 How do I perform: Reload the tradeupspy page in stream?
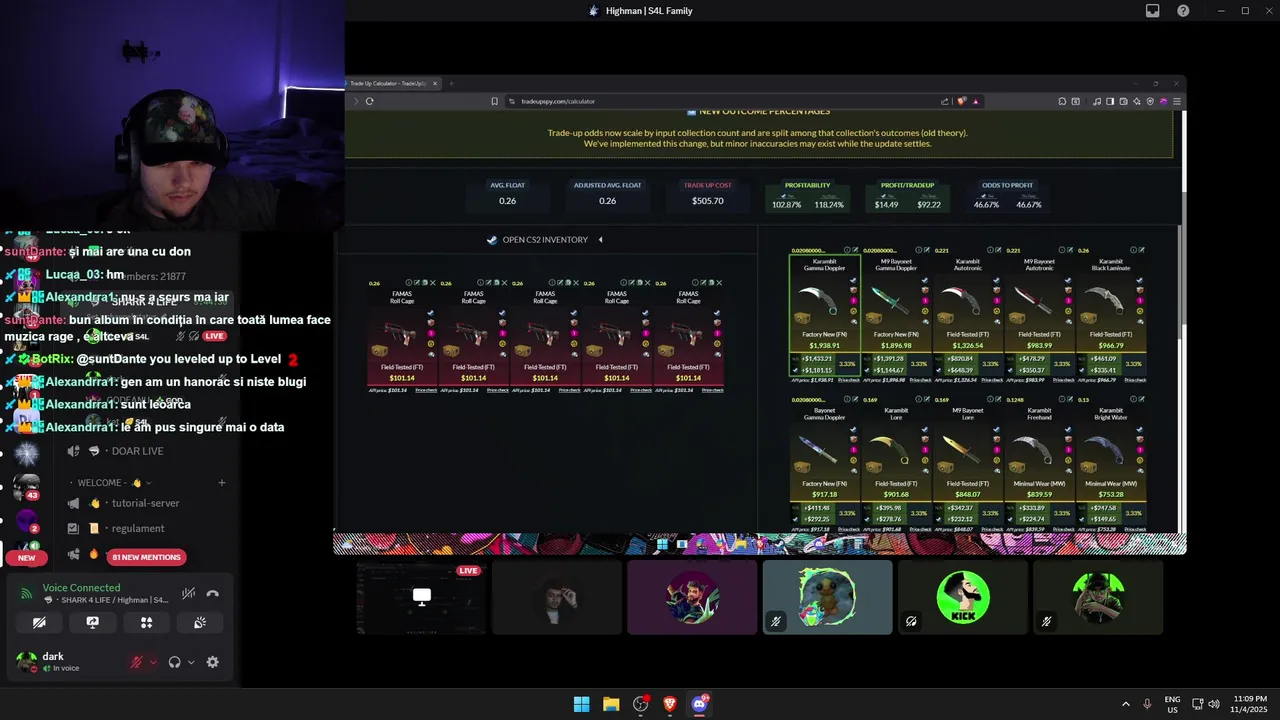tap(370, 101)
